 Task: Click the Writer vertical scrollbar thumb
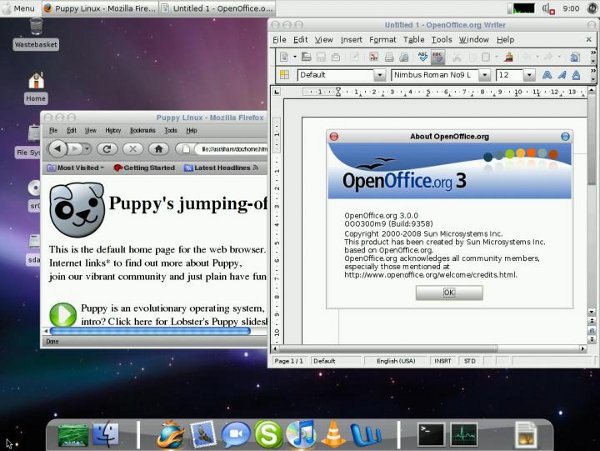click(592, 140)
